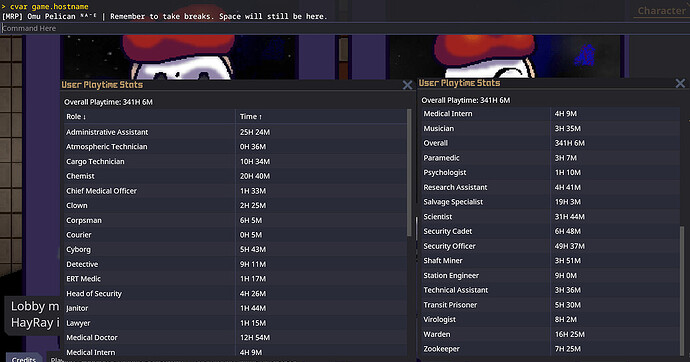
Task: Open the Credits tab at the bottom
Action: pyautogui.click(x=24, y=358)
